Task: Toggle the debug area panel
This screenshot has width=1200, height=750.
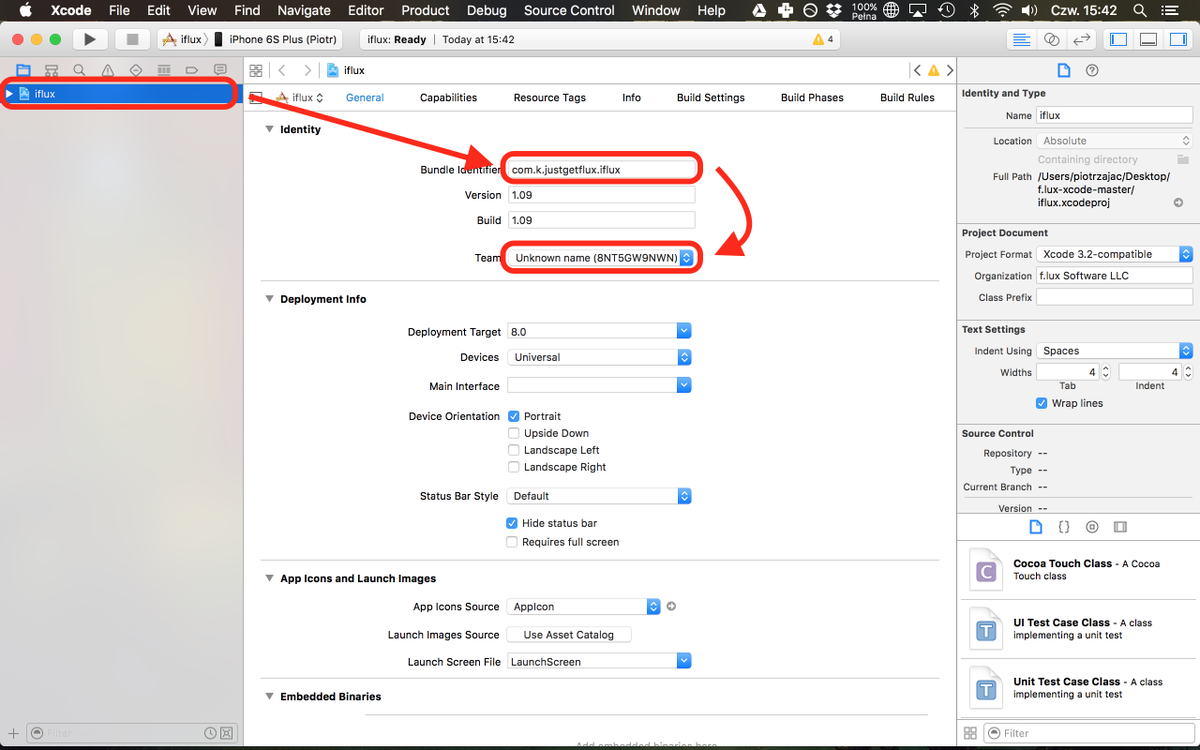Action: [1149, 39]
